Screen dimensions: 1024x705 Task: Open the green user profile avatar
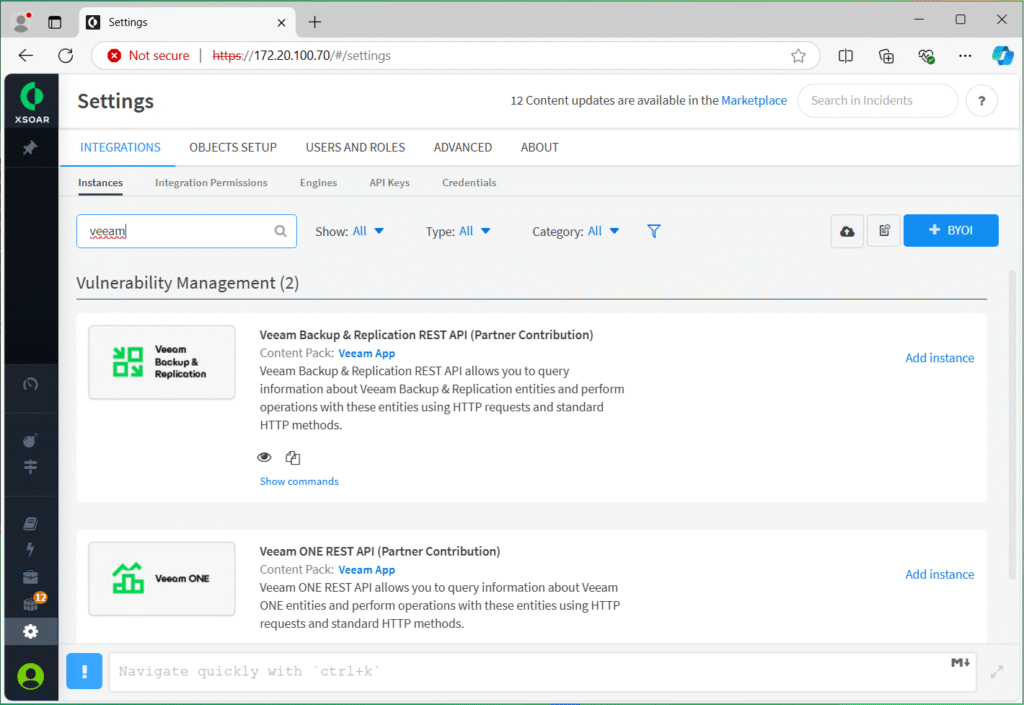pos(31,676)
